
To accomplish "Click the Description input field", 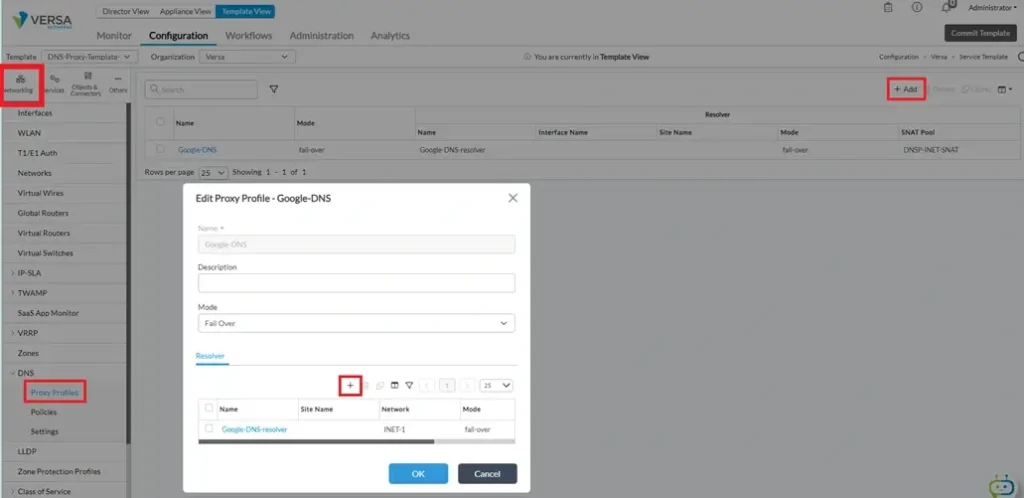I will coord(356,283).
